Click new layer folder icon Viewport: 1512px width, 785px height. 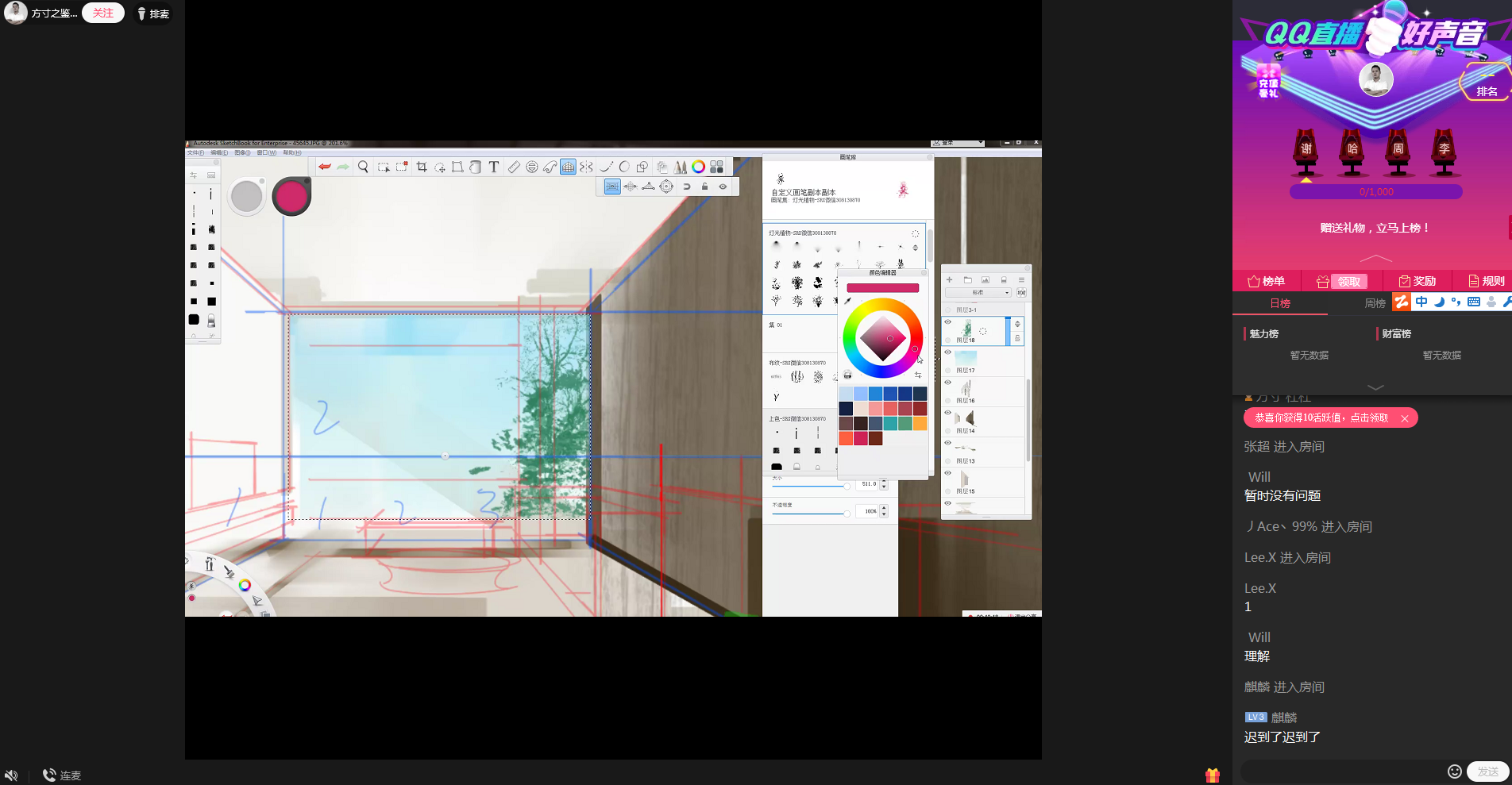967,280
